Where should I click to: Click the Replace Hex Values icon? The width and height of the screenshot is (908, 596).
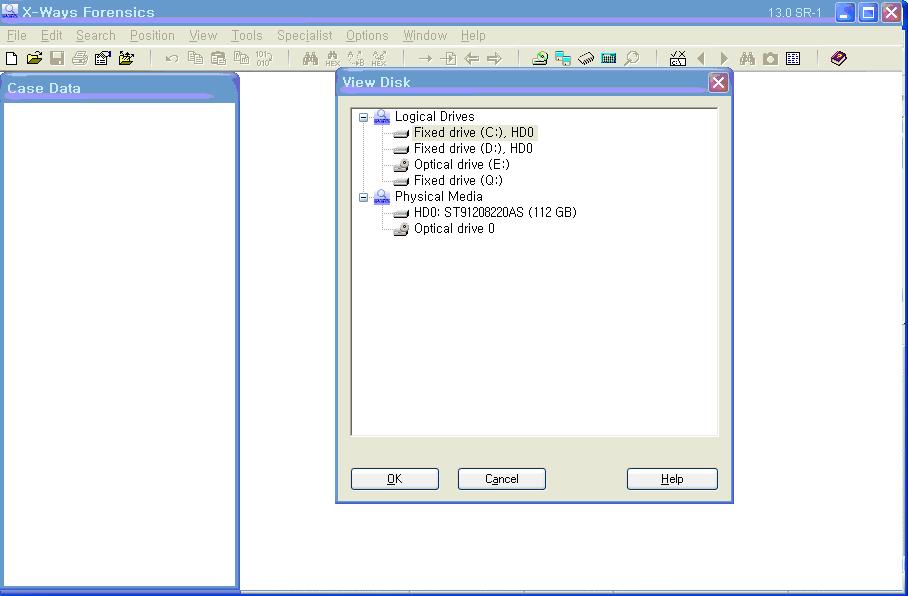[379, 58]
